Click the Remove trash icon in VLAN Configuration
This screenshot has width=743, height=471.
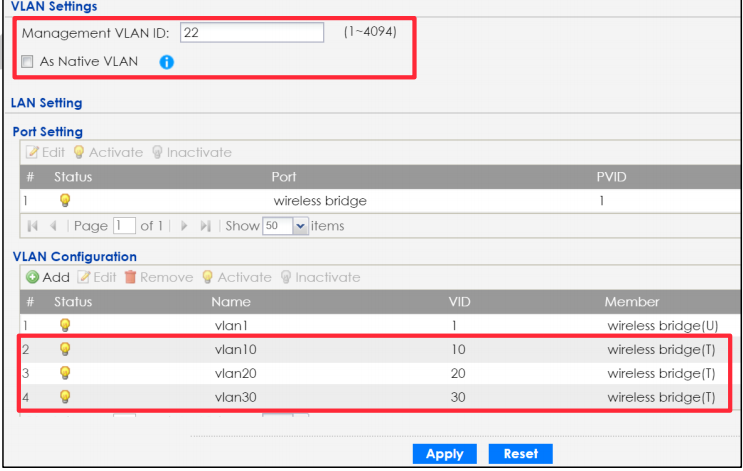tap(130, 277)
